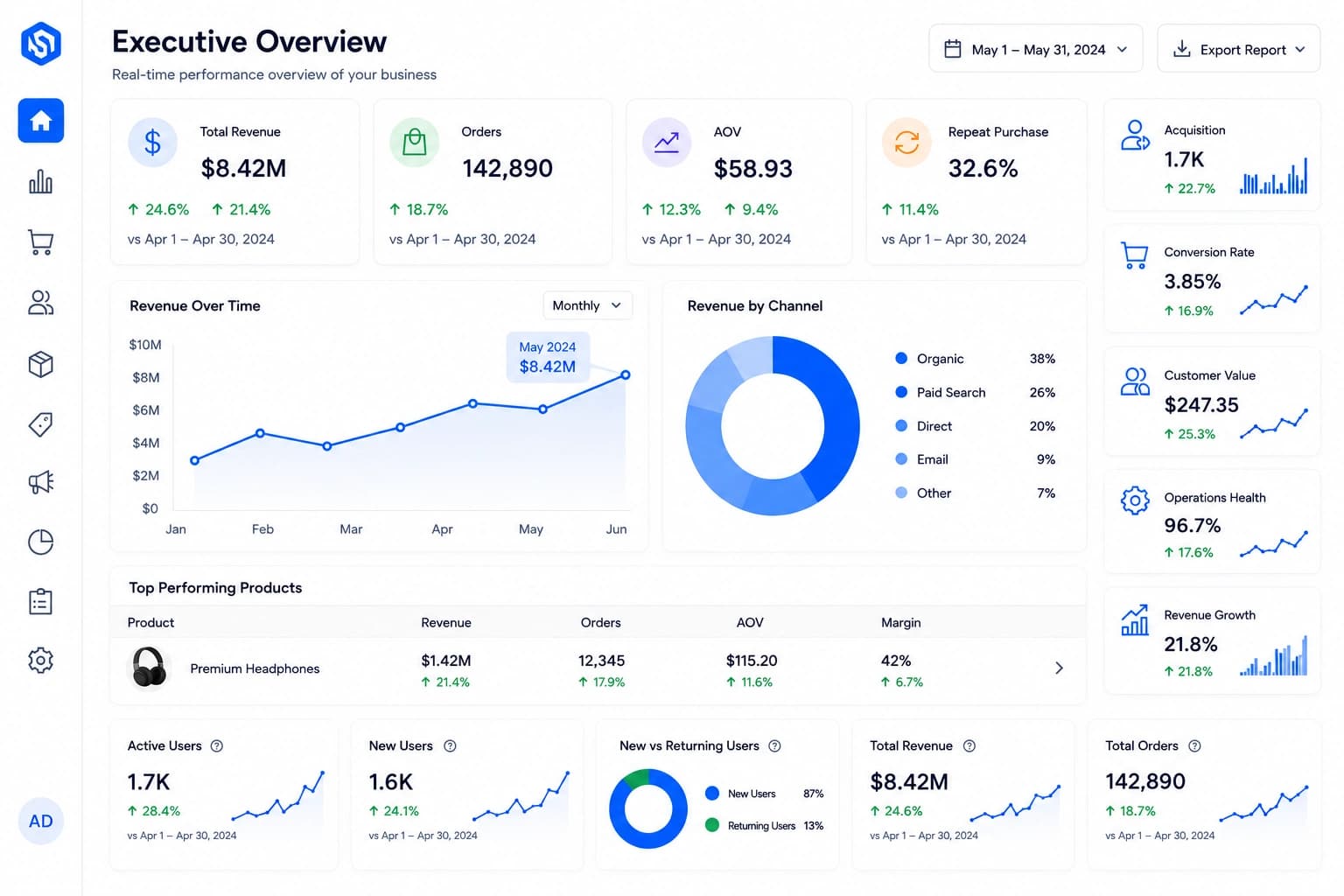This screenshot has height=896, width=1344.
Task: Open the products box sidebar icon
Action: click(x=41, y=364)
